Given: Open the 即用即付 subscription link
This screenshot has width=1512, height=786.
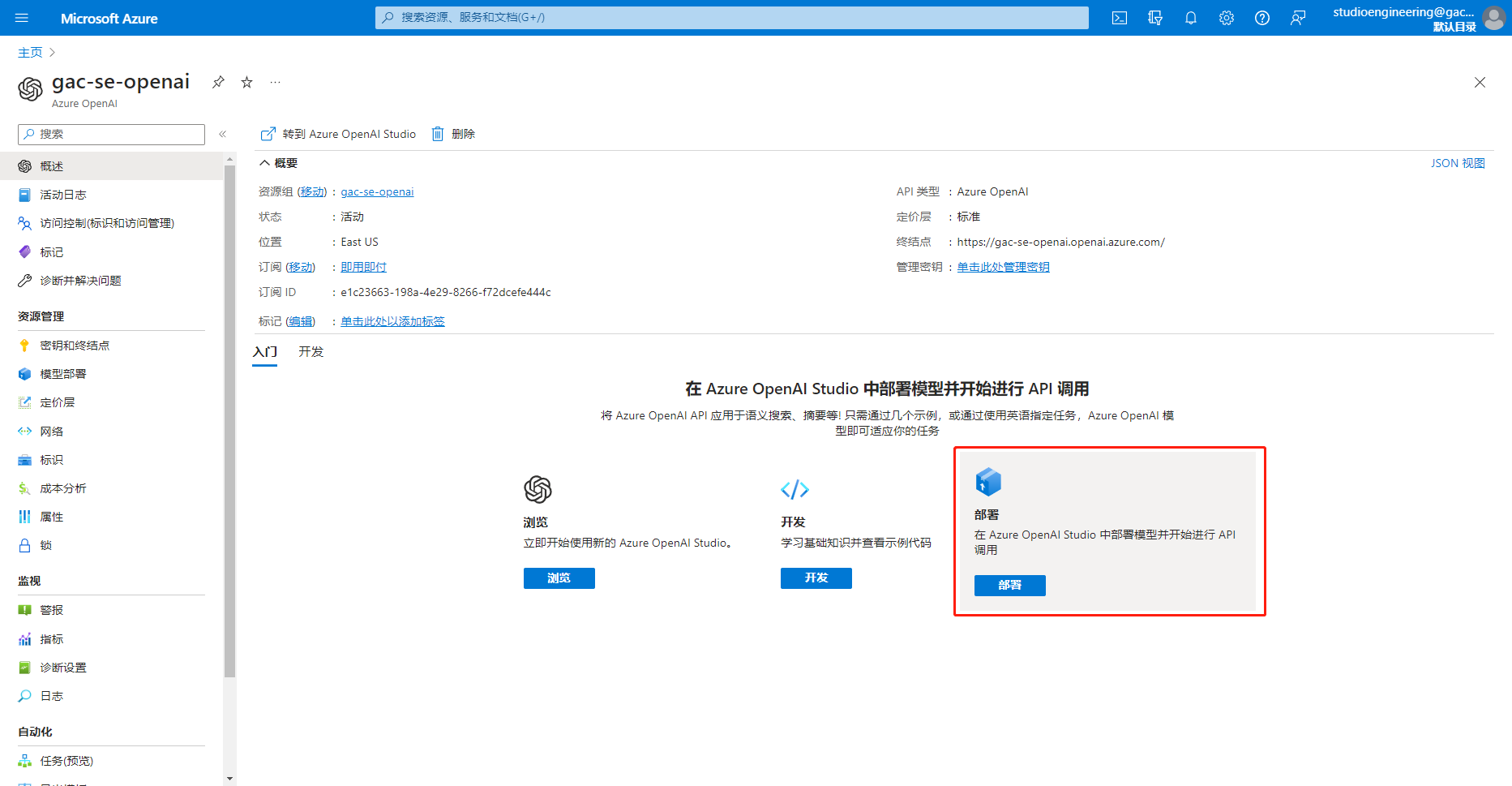Looking at the screenshot, I should (x=363, y=268).
